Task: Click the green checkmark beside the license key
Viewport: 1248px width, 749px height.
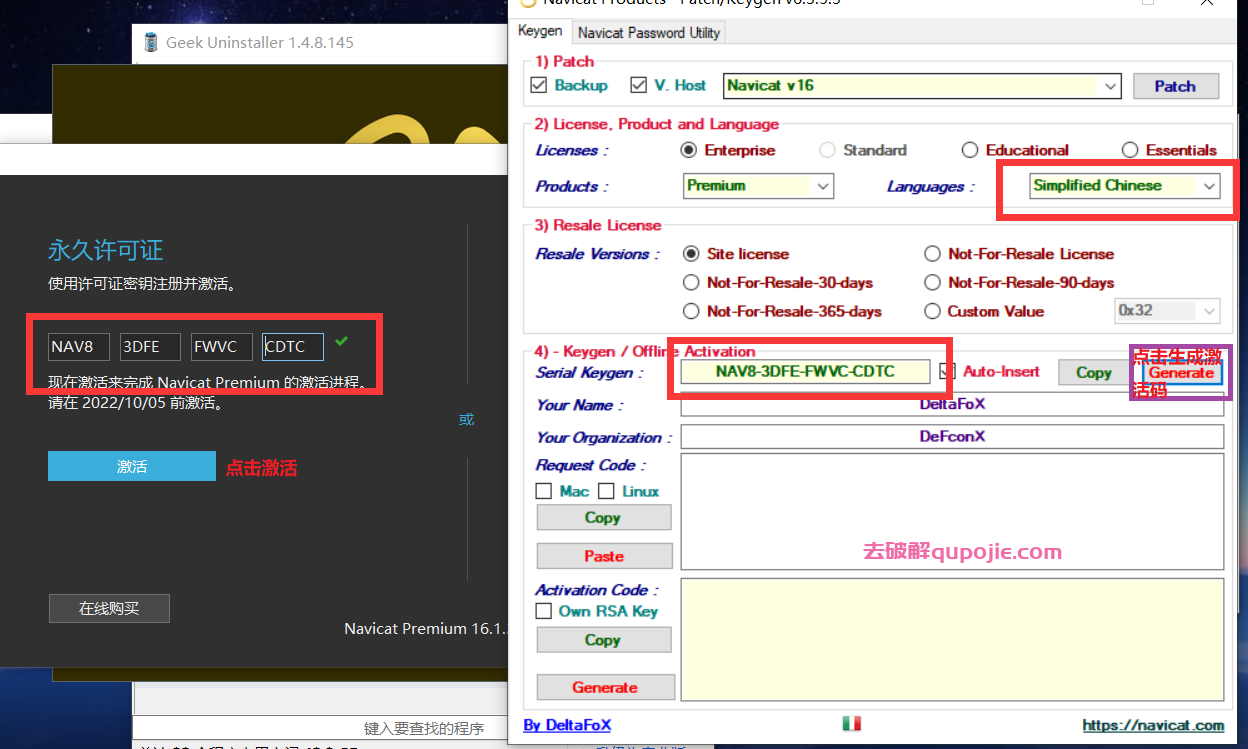Action: [342, 342]
